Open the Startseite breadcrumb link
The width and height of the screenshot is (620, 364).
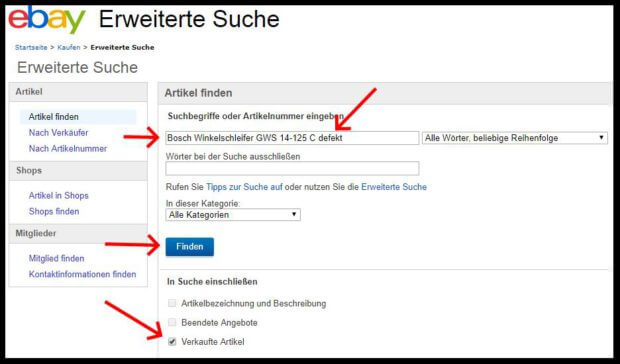click(31, 47)
